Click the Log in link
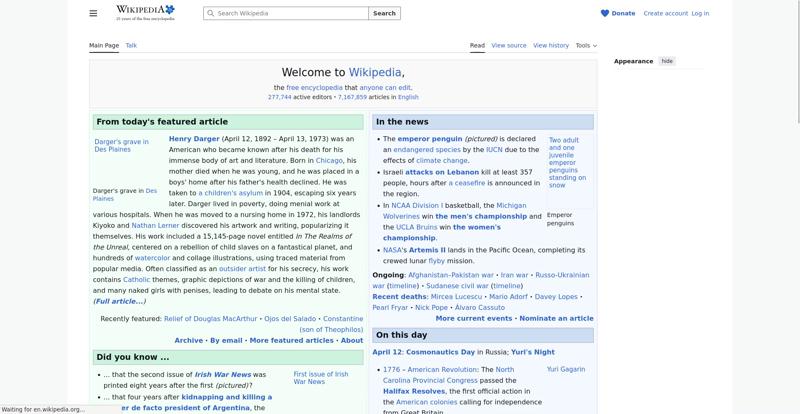The height and width of the screenshot is (414, 800). tap(700, 13)
